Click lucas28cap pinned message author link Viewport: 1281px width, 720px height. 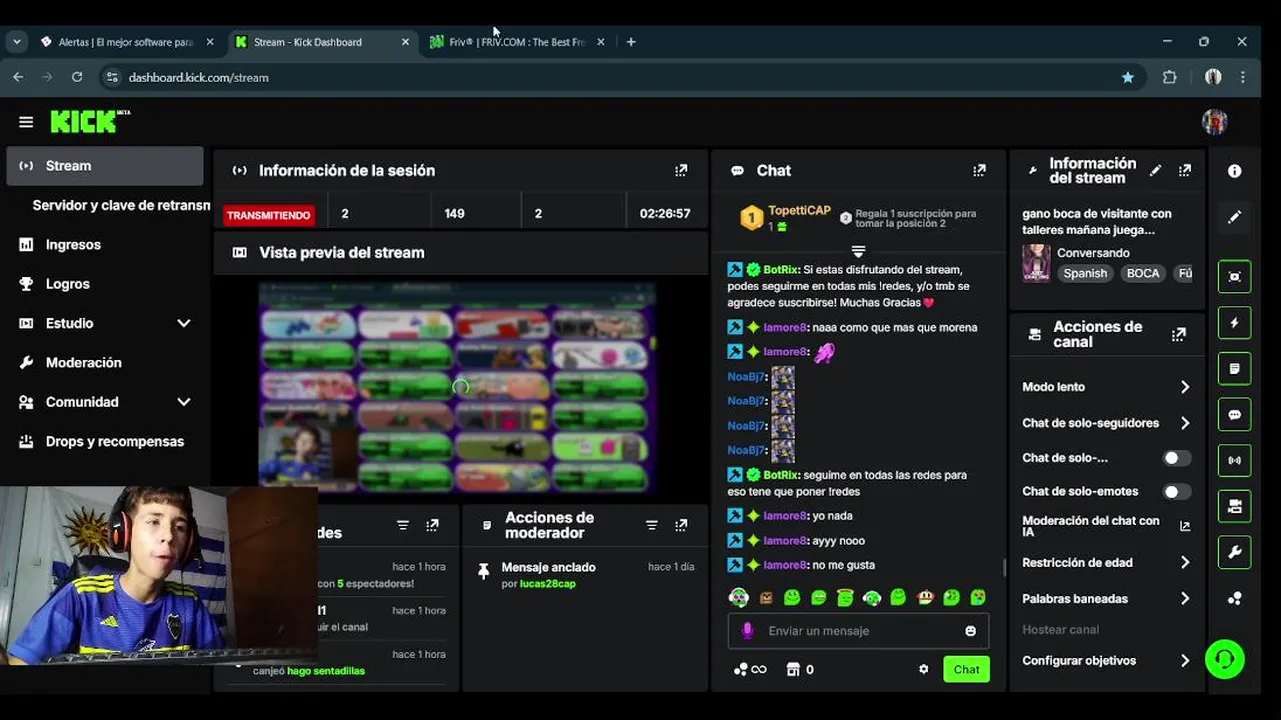548,584
